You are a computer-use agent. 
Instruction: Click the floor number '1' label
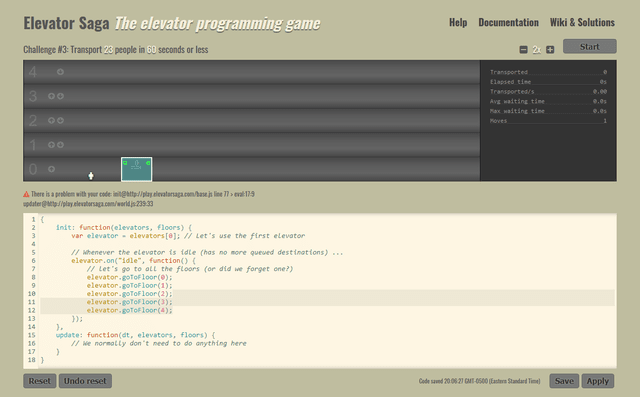pyautogui.click(x=33, y=145)
